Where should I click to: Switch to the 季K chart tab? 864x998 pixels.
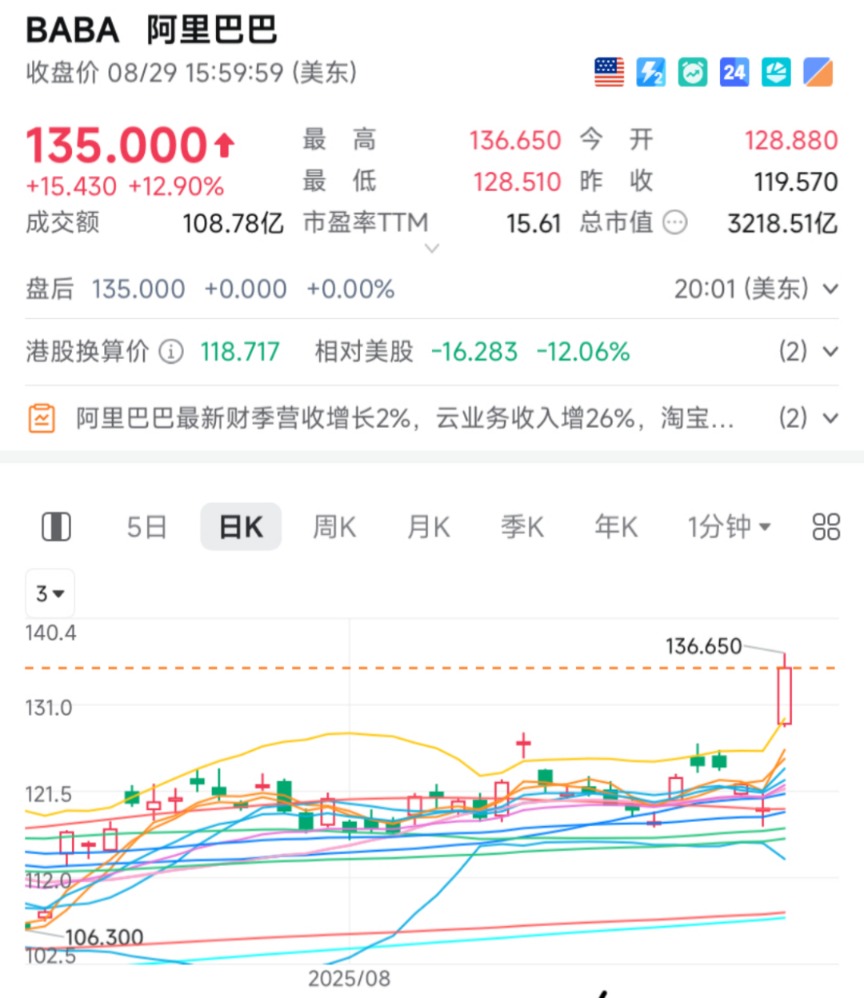(x=522, y=527)
